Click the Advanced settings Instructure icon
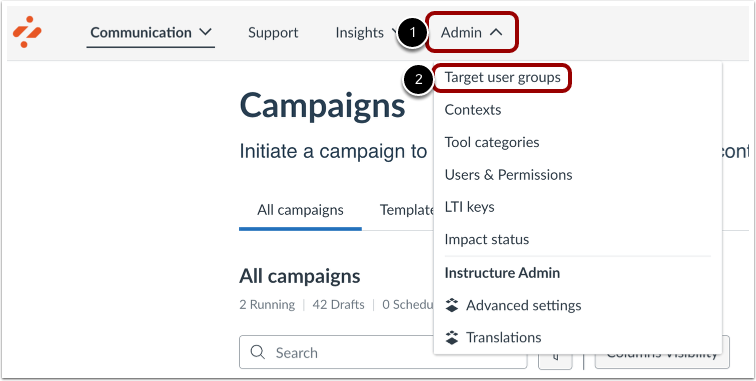Screen dimensions: 756x381 coord(452,305)
